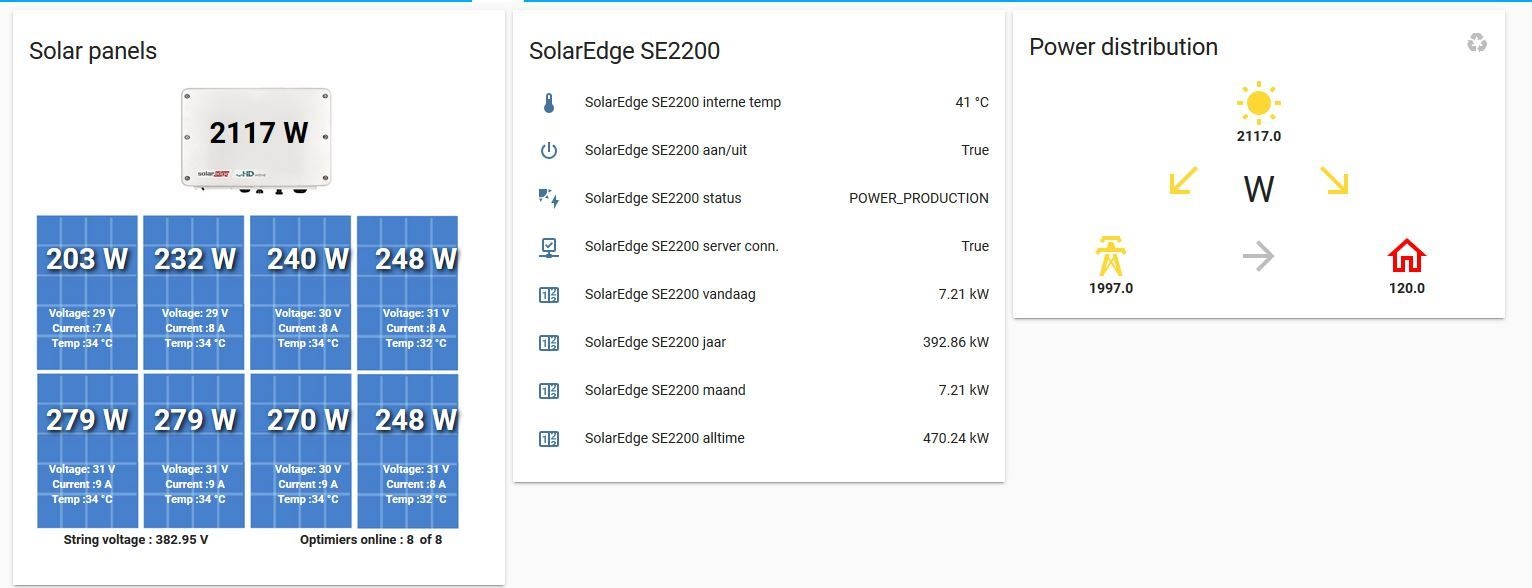
Task: Open the SolarEdge SE2200 status row
Action: (663, 198)
